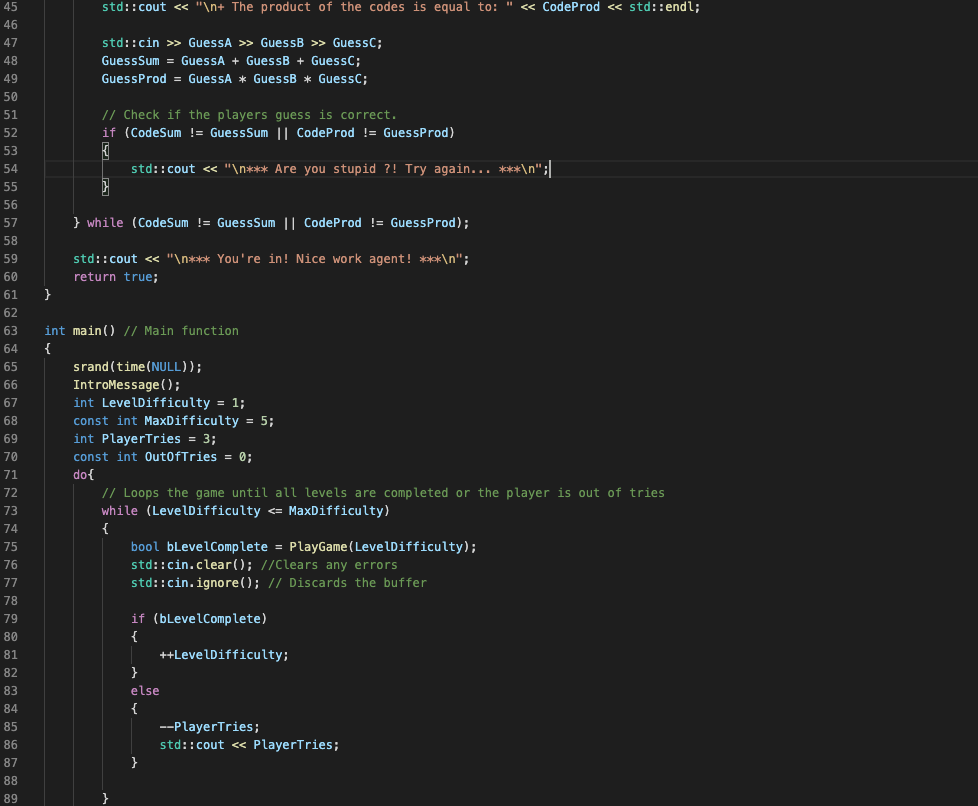This screenshot has height=806, width=978.
Task: Click the do keyword on line 71
Action: coord(80,475)
